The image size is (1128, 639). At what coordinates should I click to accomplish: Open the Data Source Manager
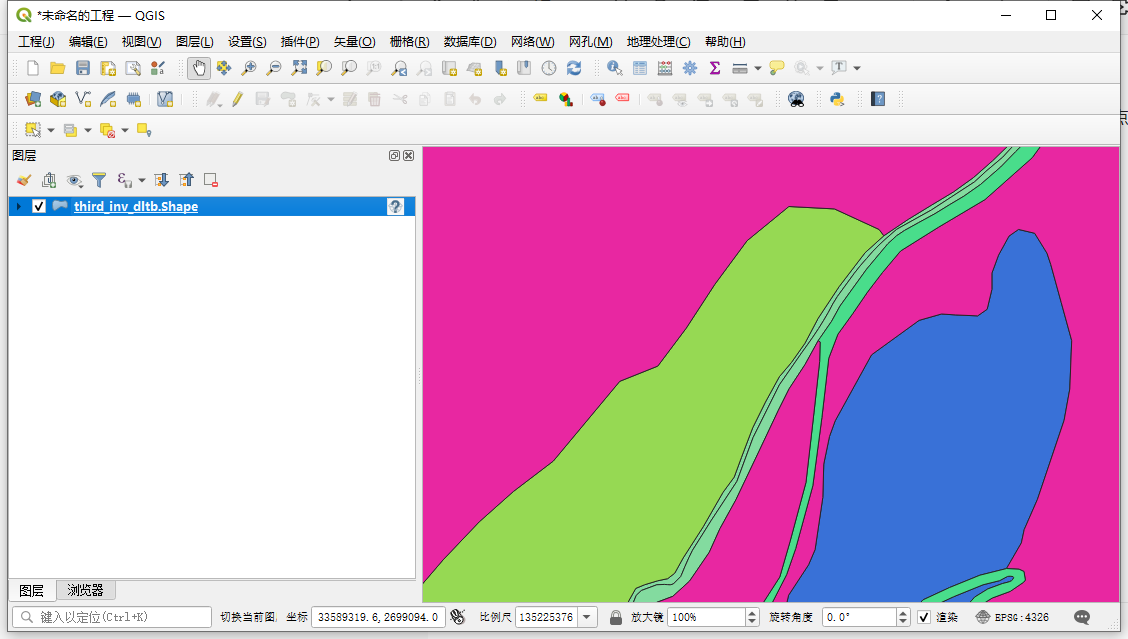coord(32,99)
